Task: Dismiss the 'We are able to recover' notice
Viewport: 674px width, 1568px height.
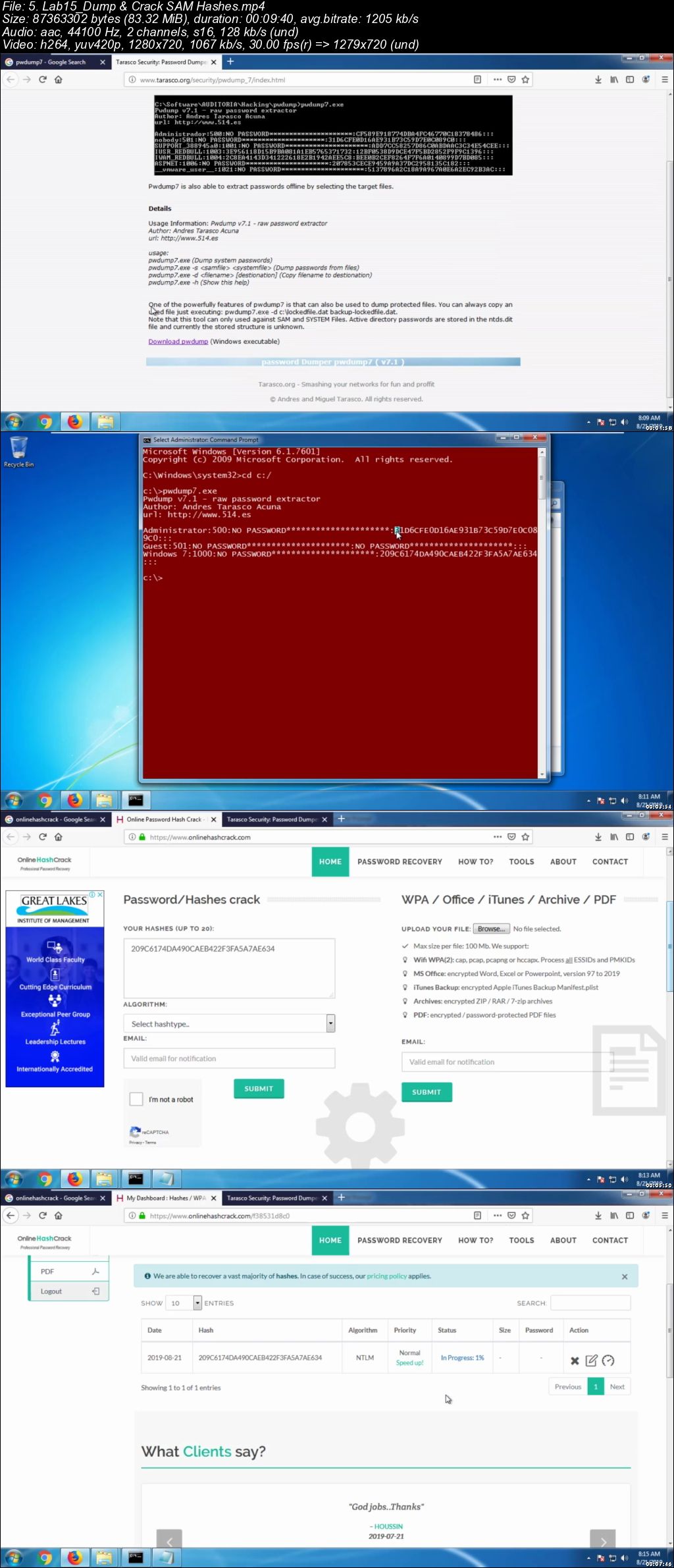Action: tap(625, 1277)
